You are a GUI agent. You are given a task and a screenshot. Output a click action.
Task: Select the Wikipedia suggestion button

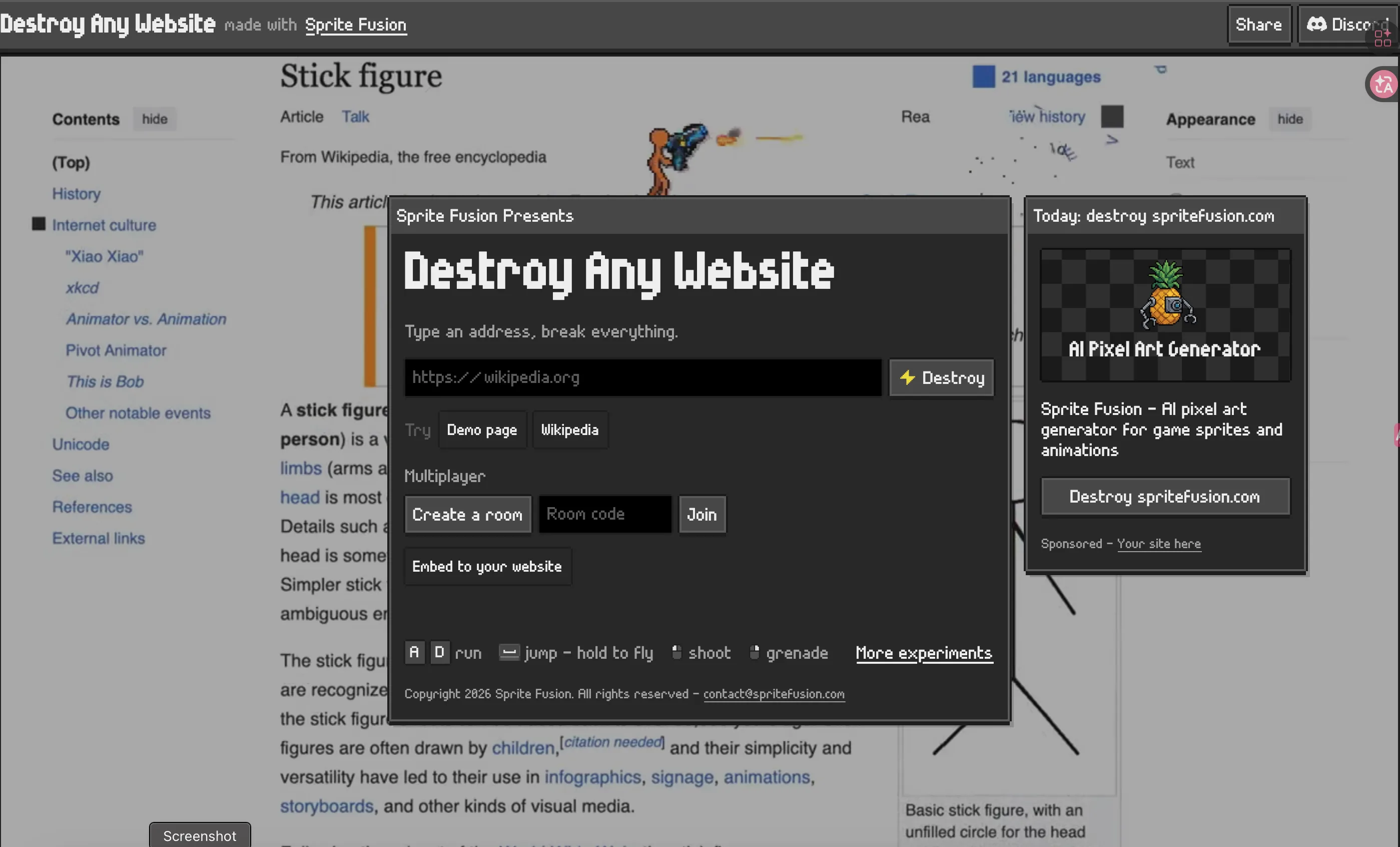[570, 430]
